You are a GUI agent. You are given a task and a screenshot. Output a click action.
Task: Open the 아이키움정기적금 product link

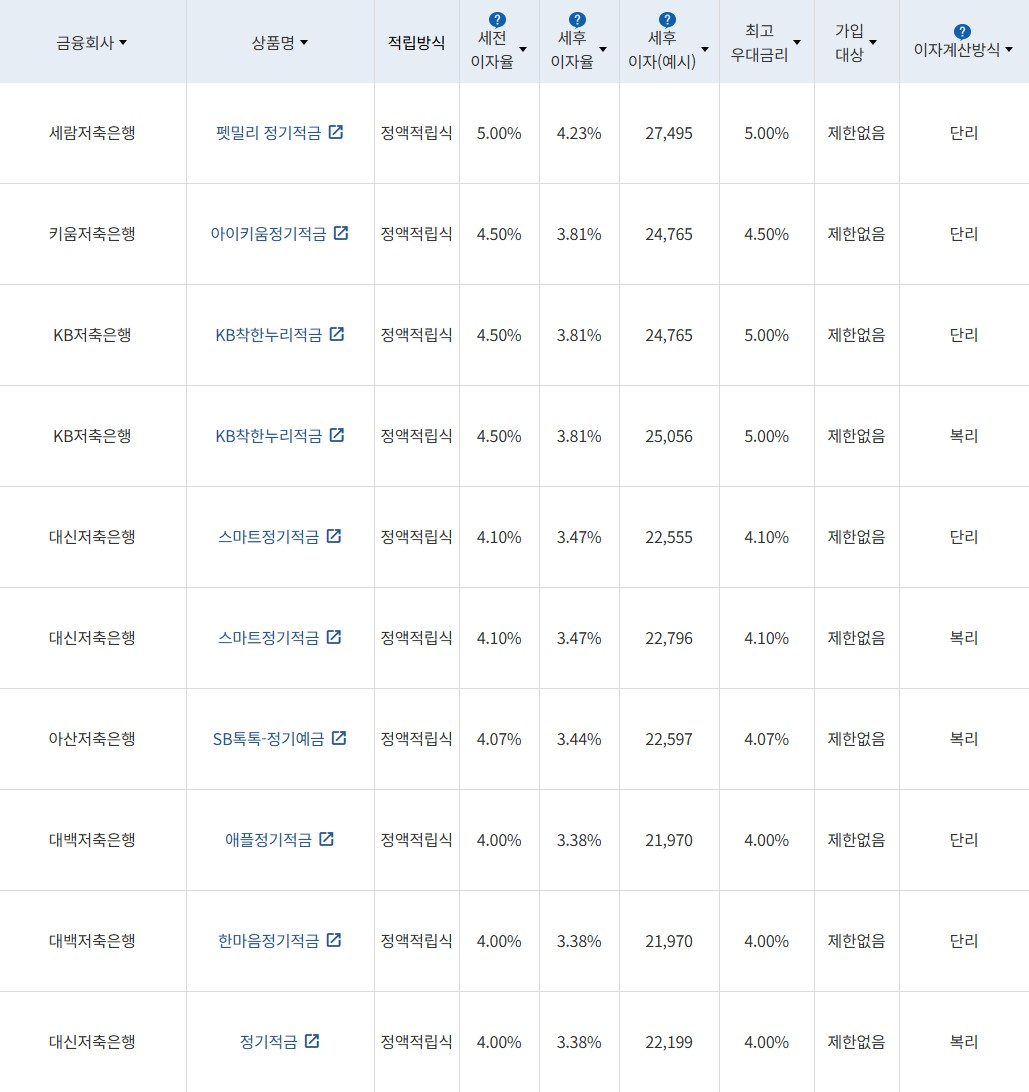point(272,232)
